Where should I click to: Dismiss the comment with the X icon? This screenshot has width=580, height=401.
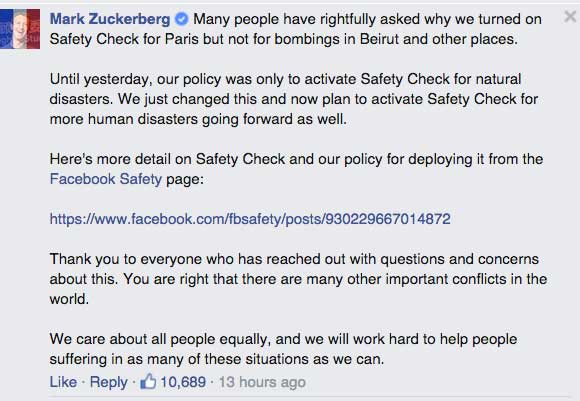click(x=570, y=17)
